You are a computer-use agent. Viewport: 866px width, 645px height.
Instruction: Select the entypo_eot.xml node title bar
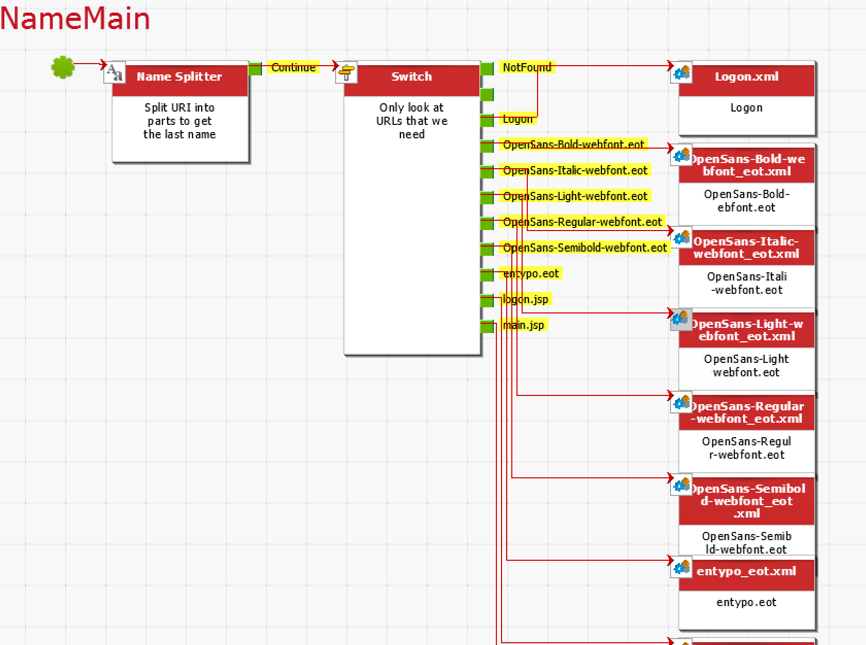(756, 572)
